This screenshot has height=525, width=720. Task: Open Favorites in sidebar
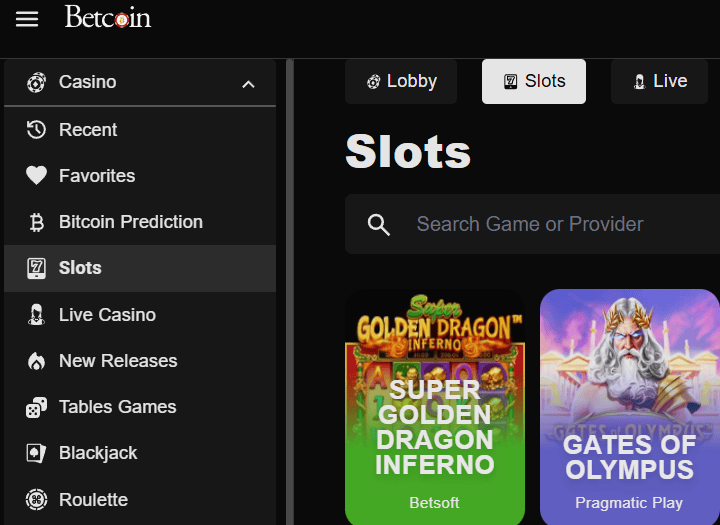[x=140, y=176]
